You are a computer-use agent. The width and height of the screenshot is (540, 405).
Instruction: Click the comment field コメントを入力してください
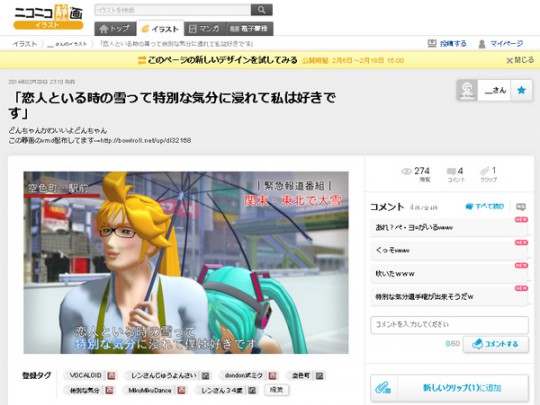tap(449, 324)
